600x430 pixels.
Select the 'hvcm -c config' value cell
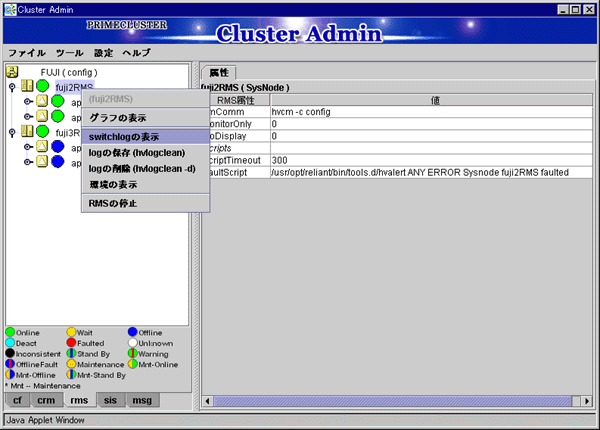(431, 112)
